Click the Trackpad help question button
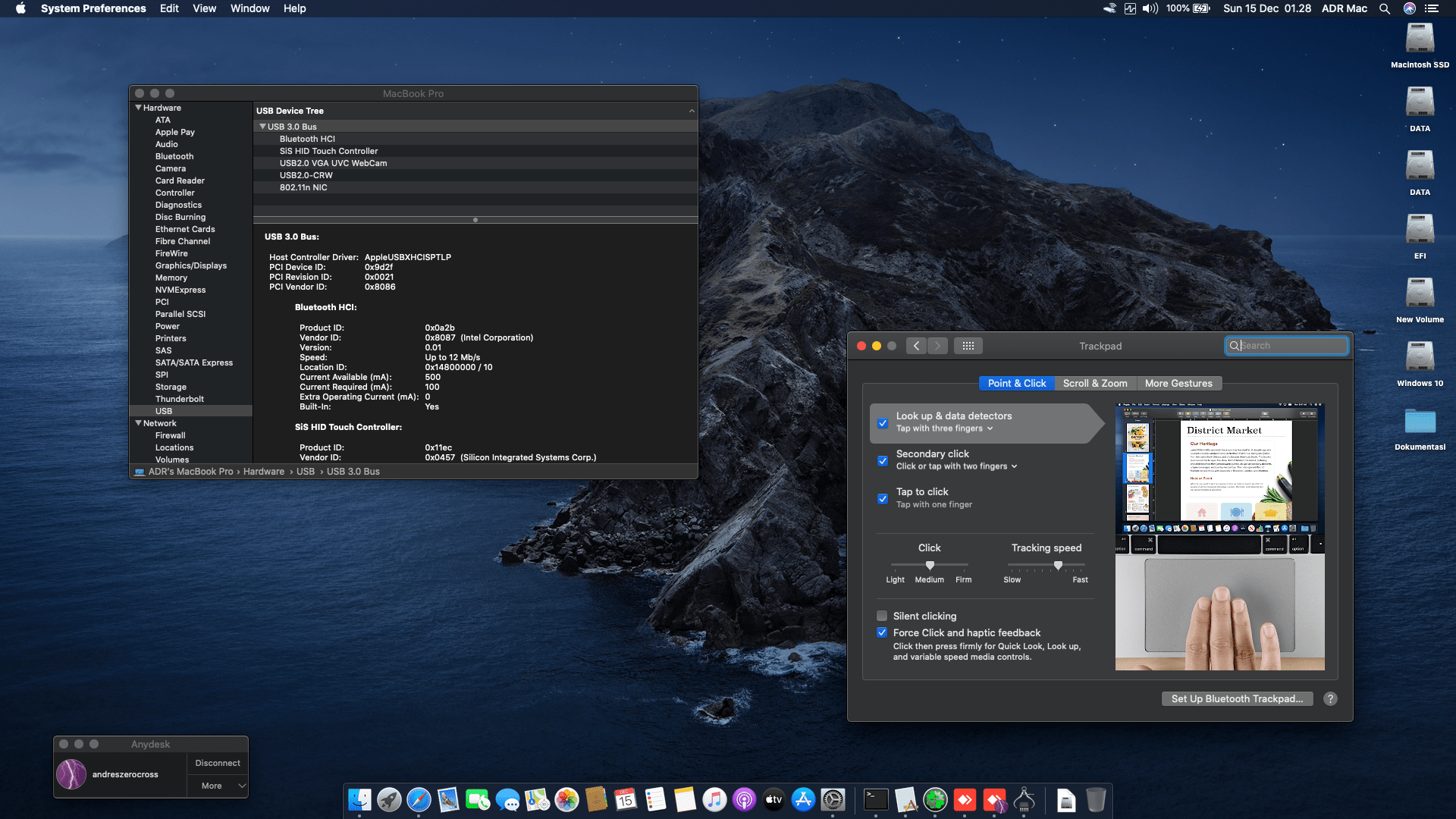The image size is (1456, 819). 1330,699
